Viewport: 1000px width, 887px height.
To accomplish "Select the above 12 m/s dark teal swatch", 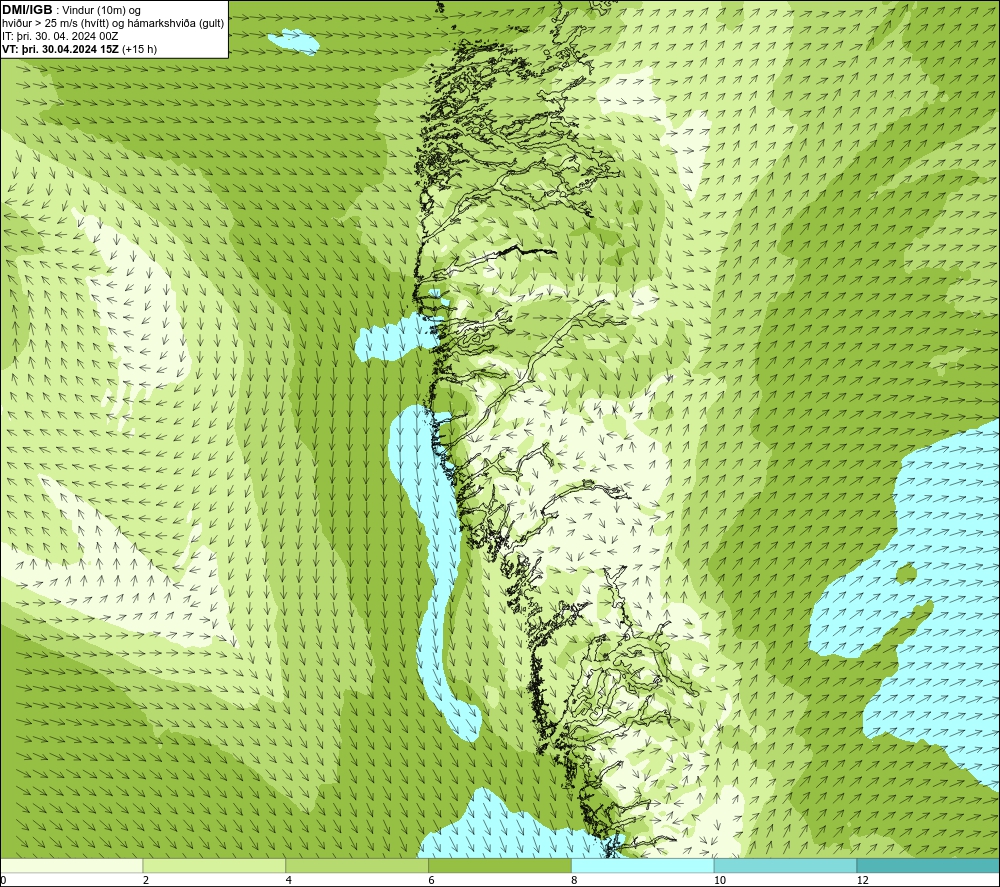I will pyautogui.click(x=929, y=865).
